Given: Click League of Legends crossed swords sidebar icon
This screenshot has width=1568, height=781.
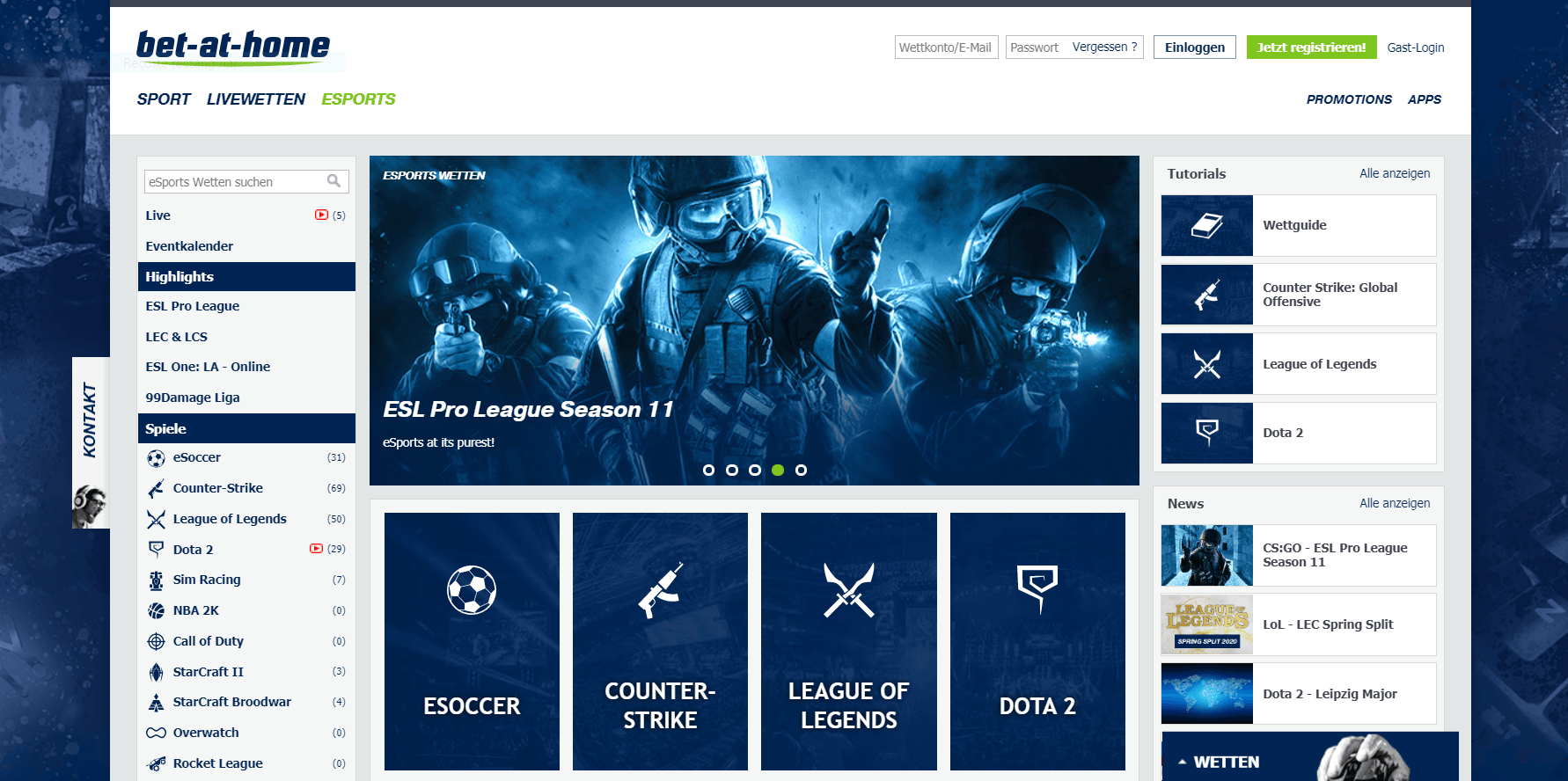Looking at the screenshot, I should pos(156,520).
